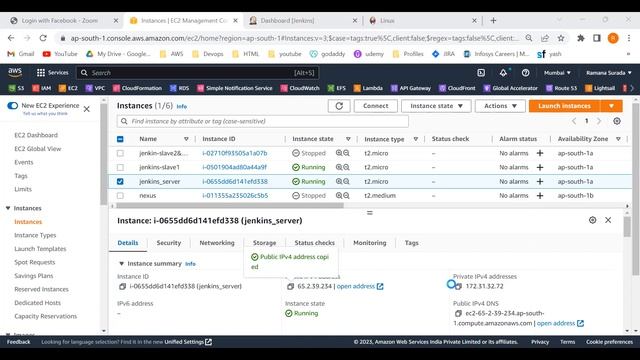Screen dimensions: 640x360
Task: Focus the AWS console search box
Action: point(198,73)
